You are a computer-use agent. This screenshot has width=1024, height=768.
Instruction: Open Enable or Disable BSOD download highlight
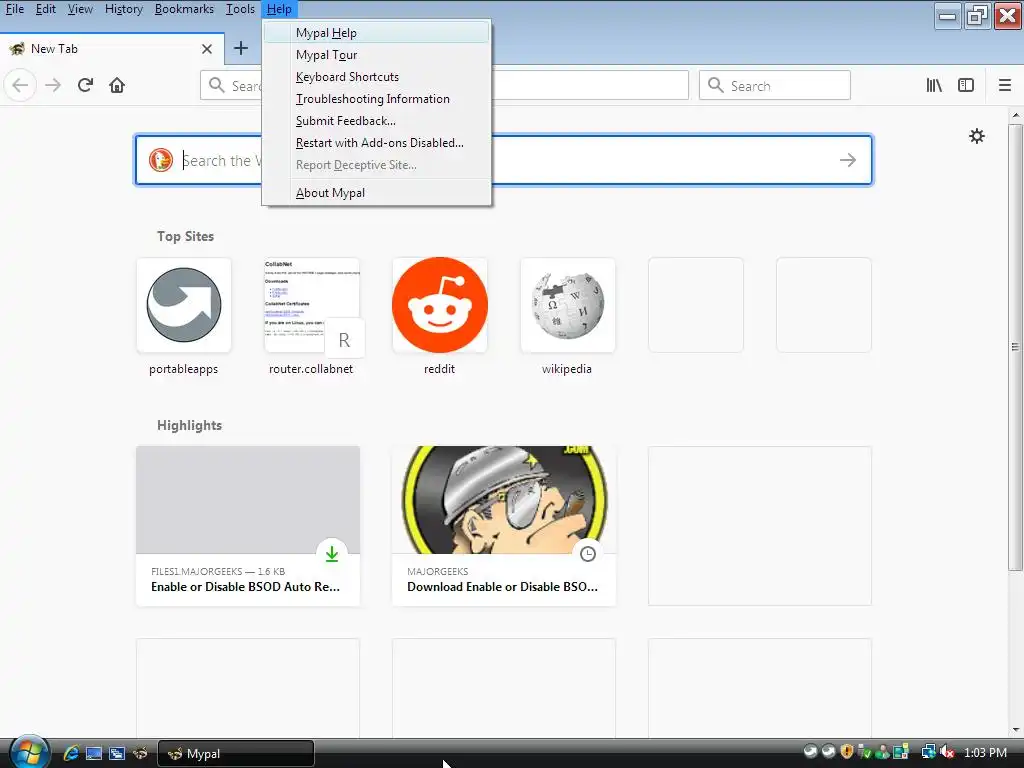pyautogui.click(x=248, y=526)
